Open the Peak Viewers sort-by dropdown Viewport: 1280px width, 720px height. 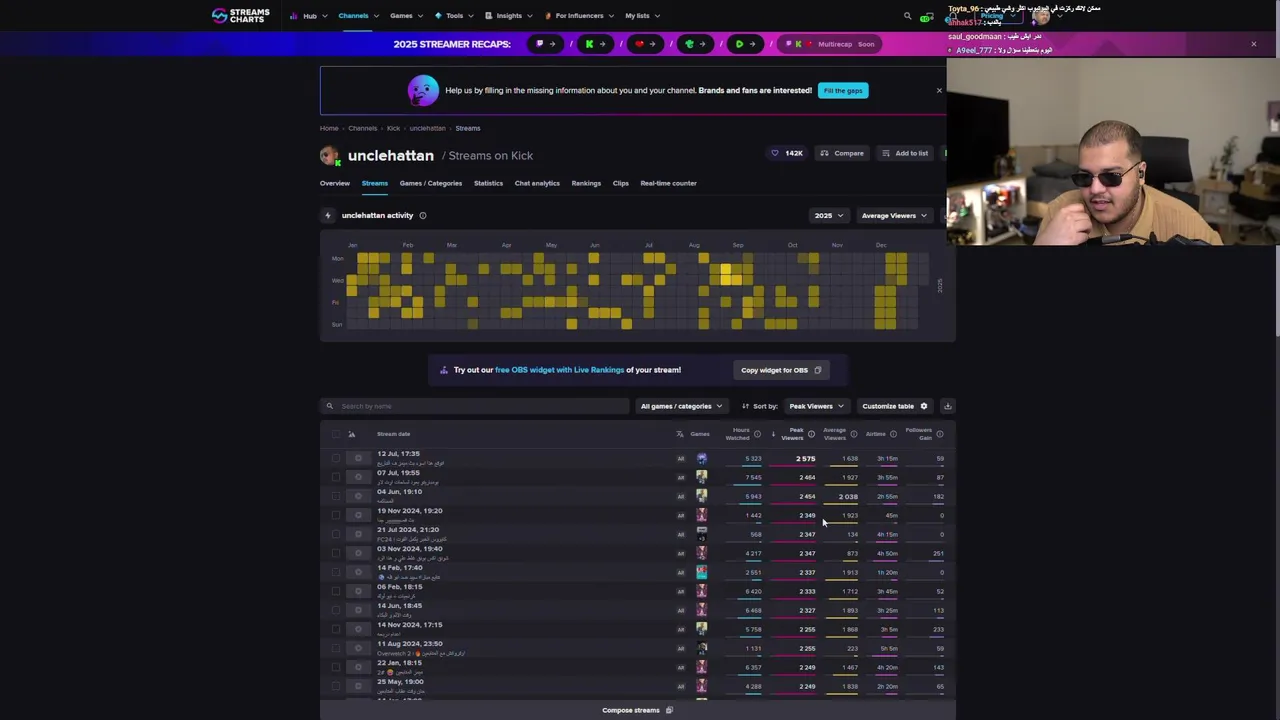(816, 406)
